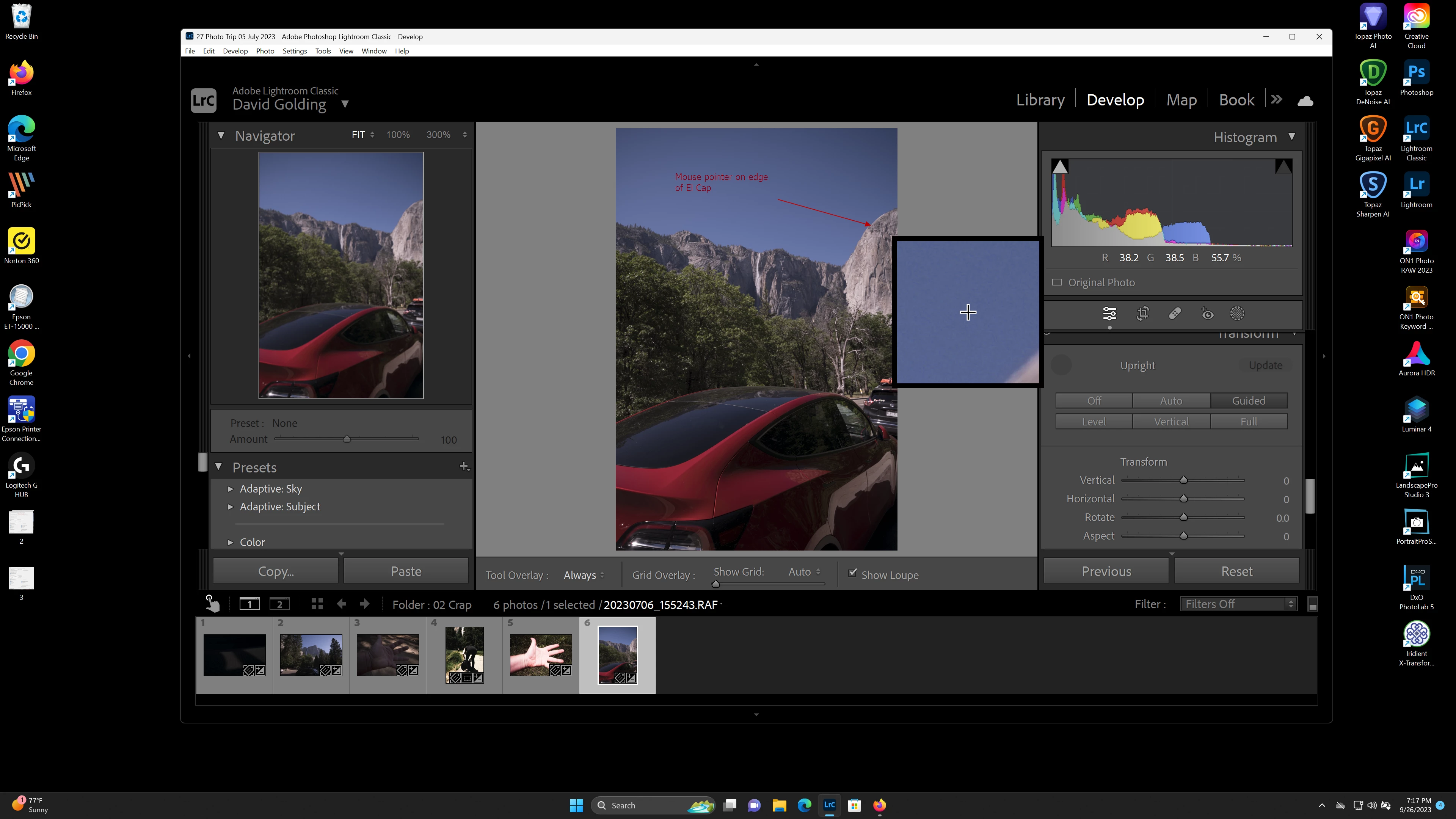Toggle the shadow clipping indicator triangle
Image resolution: width=1456 pixels, height=819 pixels.
coord(1060,167)
